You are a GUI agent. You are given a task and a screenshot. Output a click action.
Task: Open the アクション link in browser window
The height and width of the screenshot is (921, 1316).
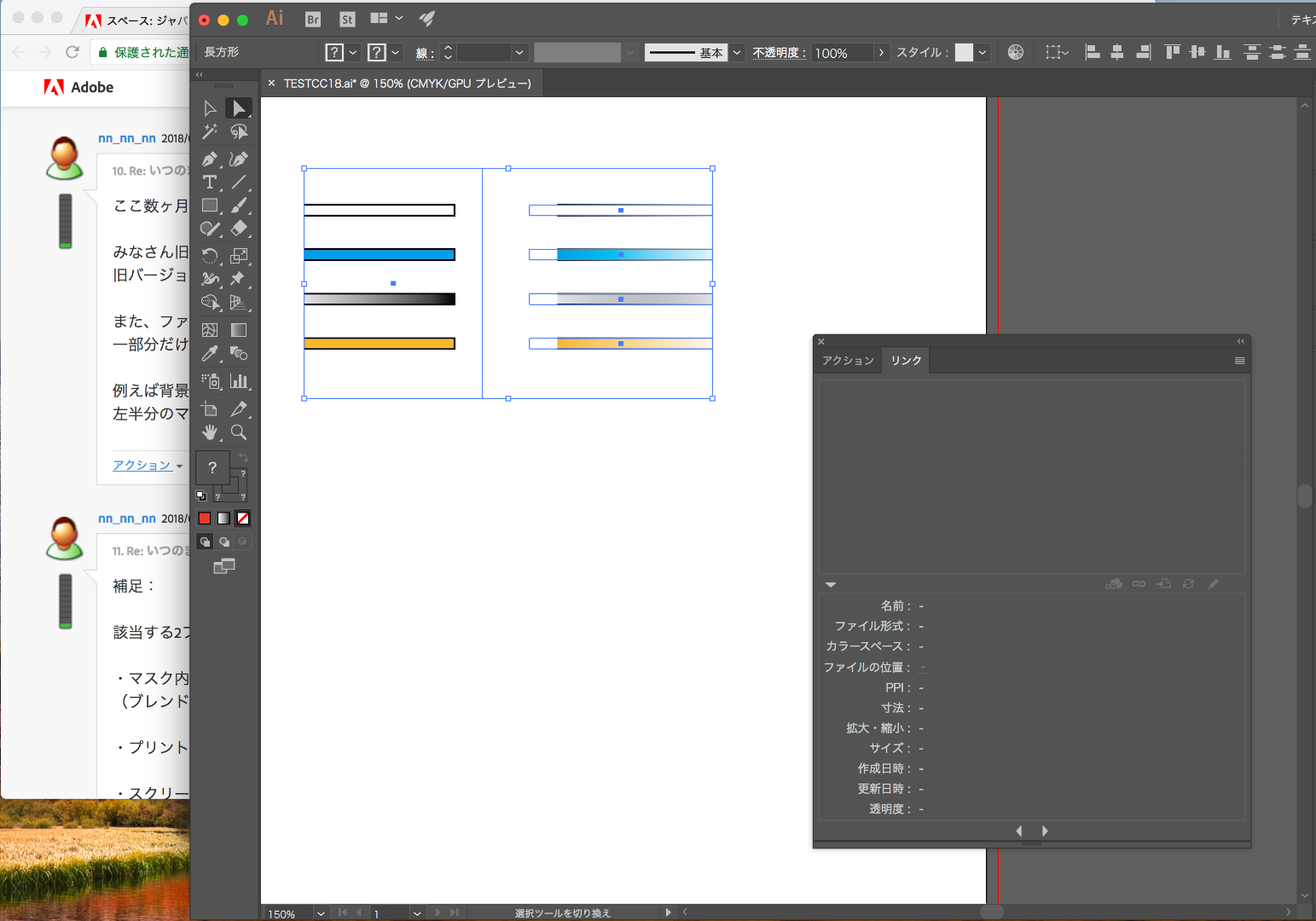(x=142, y=465)
